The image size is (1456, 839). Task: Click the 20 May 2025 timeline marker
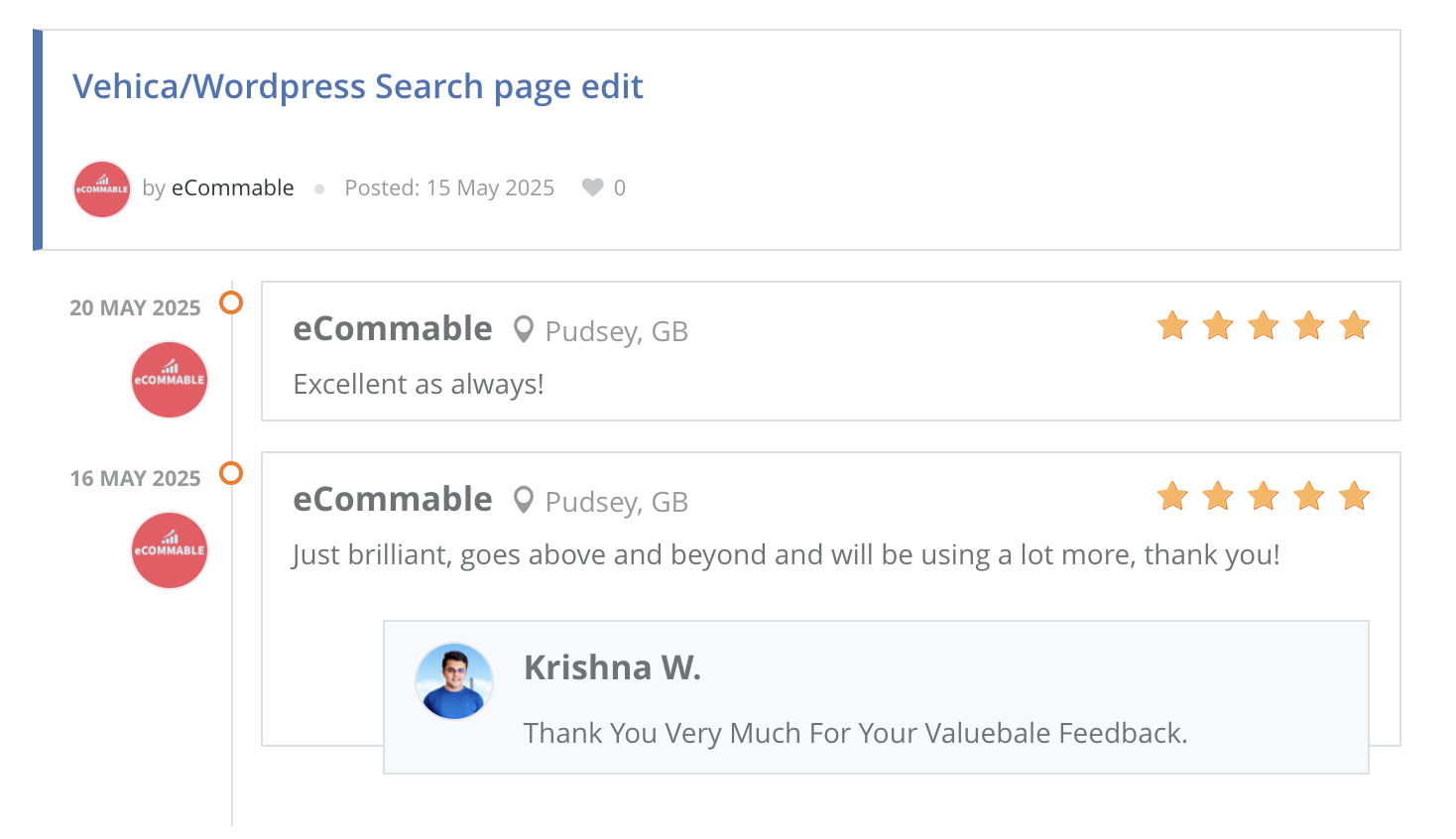point(231,302)
